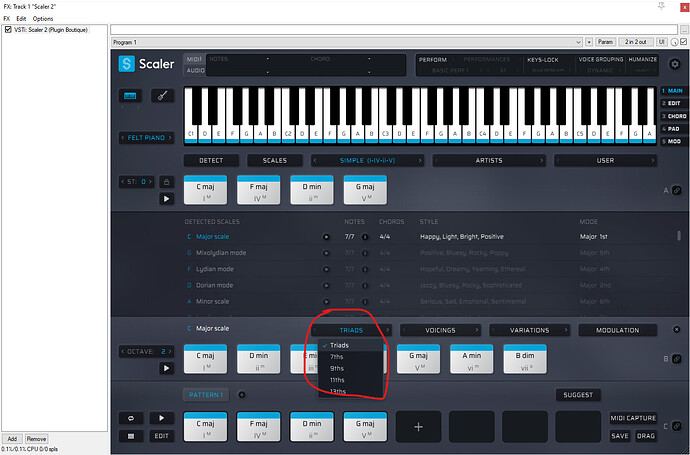Switch to 4 PAD page tab

673,129
